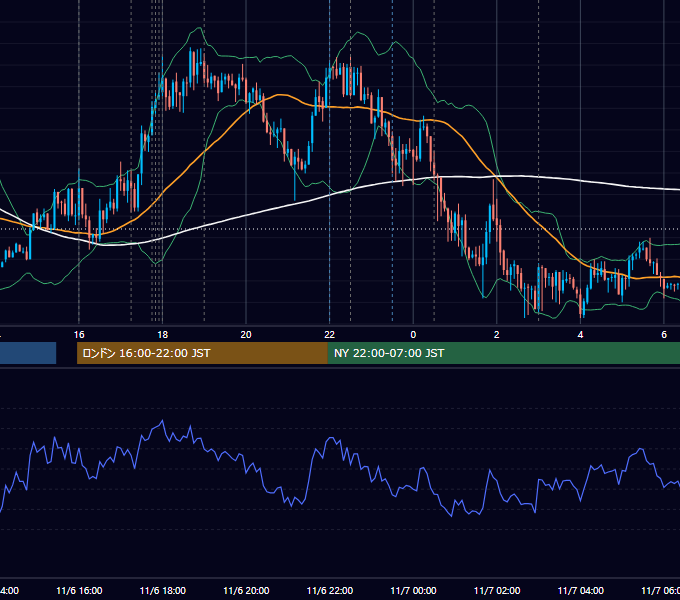Select the NY 22:00-07:00 JST session bar
Viewport: 680px width, 600px height.
coord(503,353)
